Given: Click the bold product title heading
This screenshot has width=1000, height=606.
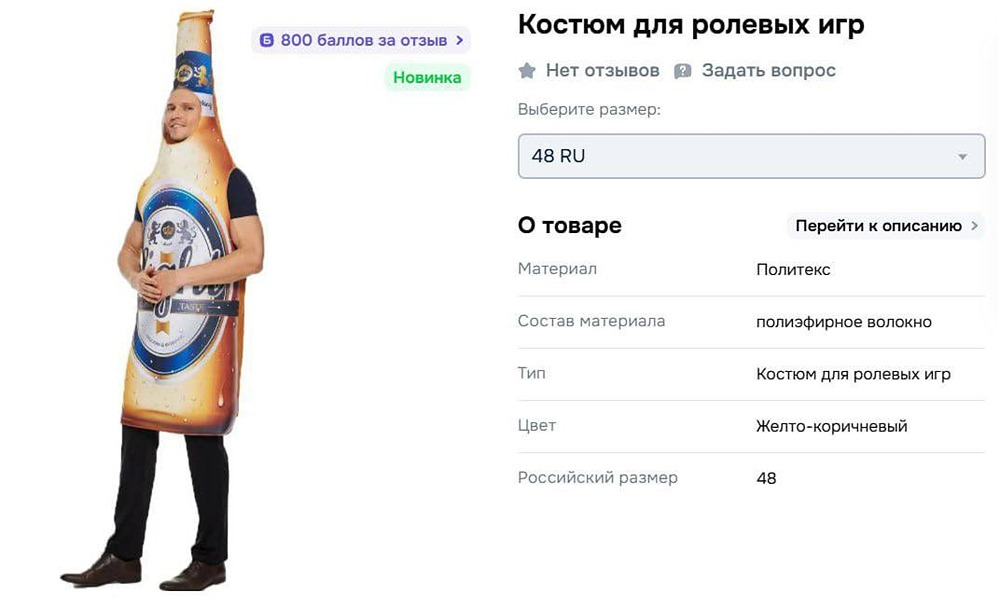Looking at the screenshot, I should point(691,25).
